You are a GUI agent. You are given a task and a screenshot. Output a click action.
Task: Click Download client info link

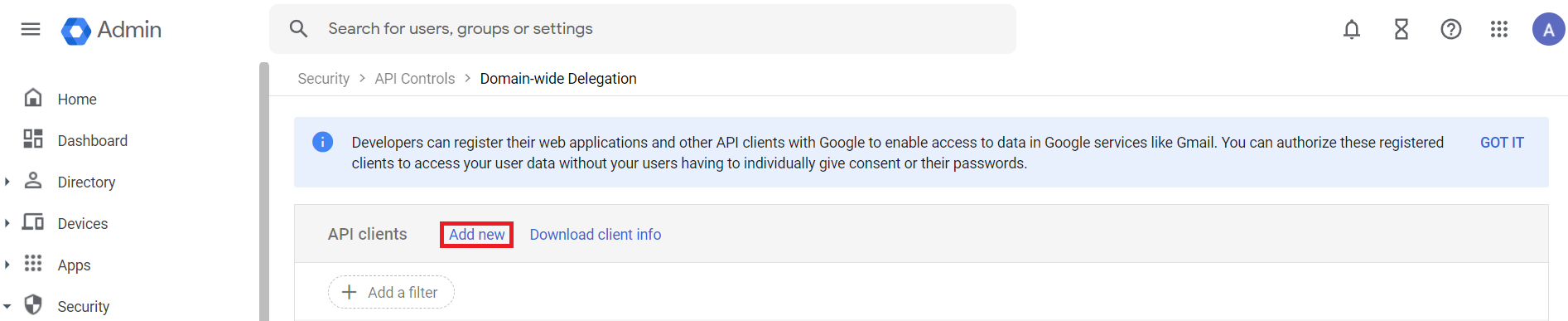pyautogui.click(x=596, y=235)
